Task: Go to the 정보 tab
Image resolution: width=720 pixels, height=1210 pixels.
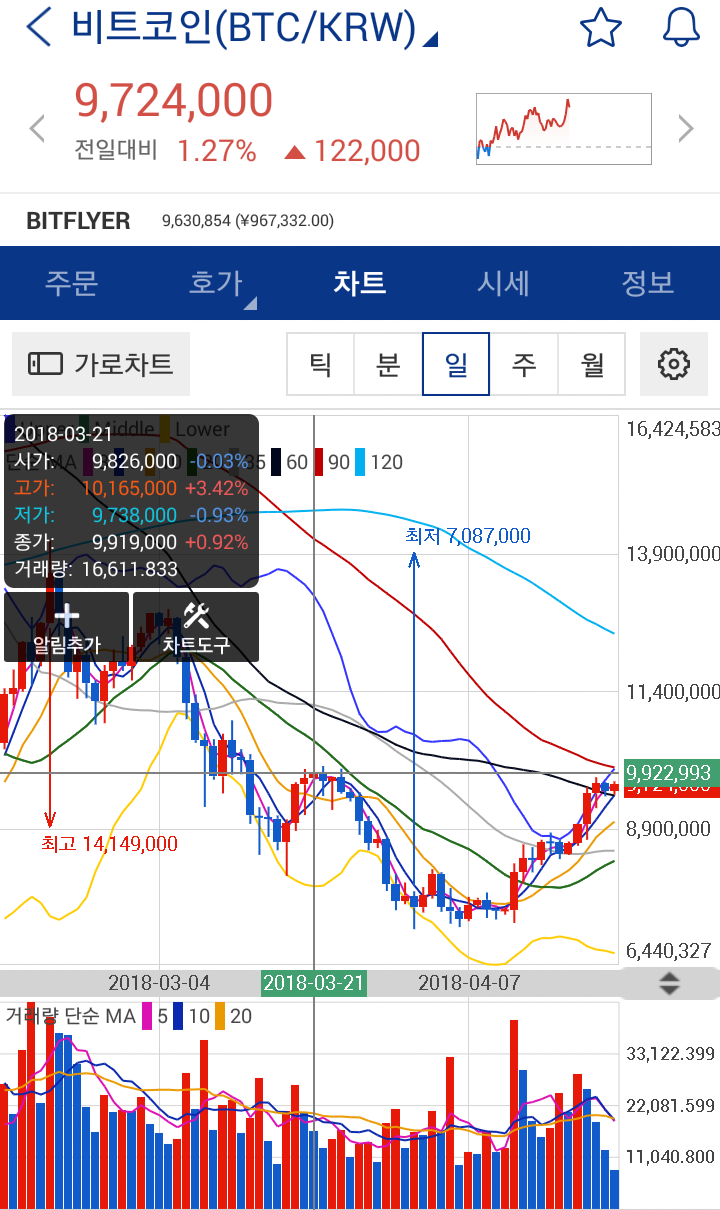Action: coord(648,283)
